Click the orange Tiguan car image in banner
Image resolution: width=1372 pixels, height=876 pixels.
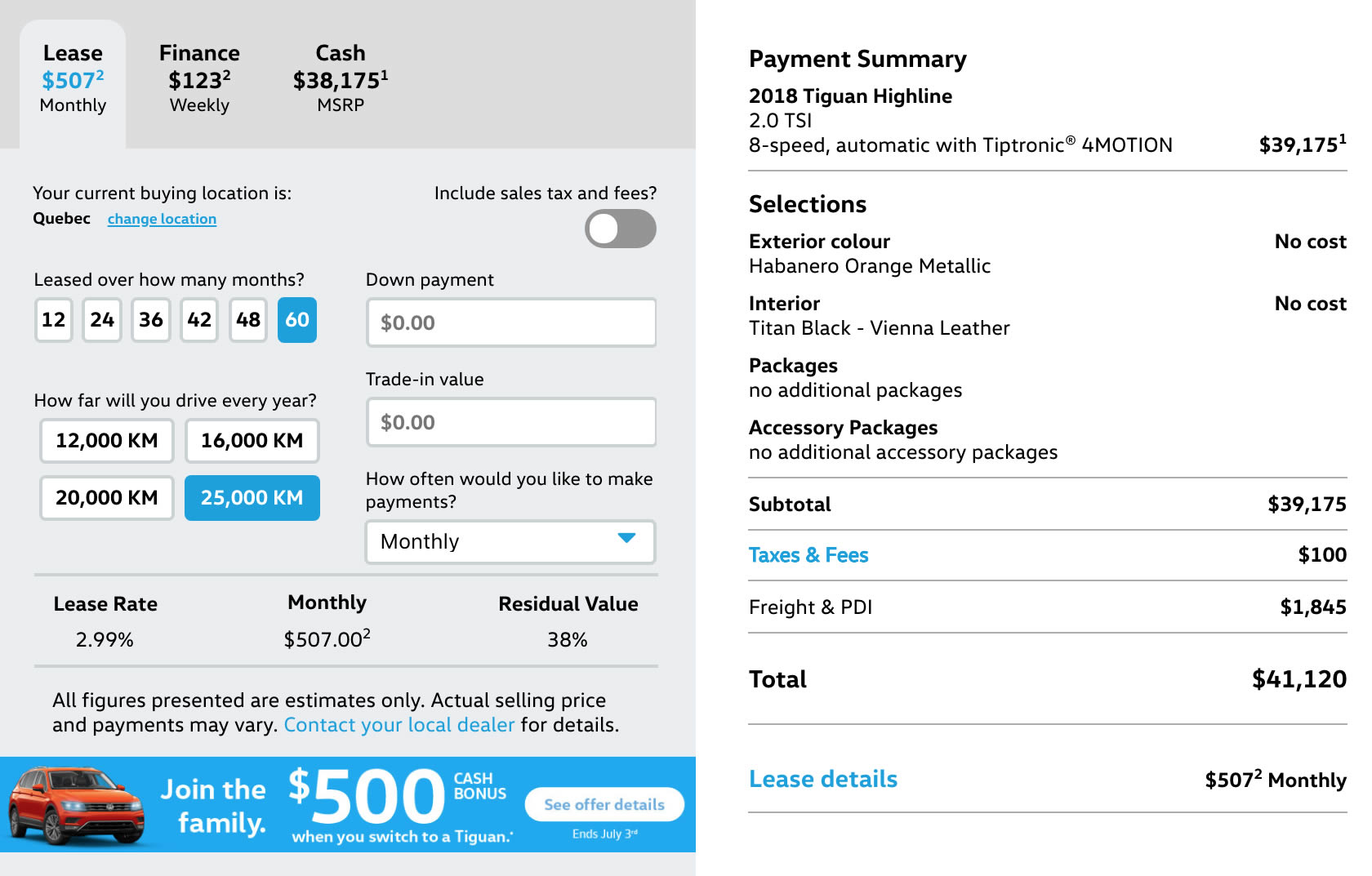pyautogui.click(x=76, y=805)
